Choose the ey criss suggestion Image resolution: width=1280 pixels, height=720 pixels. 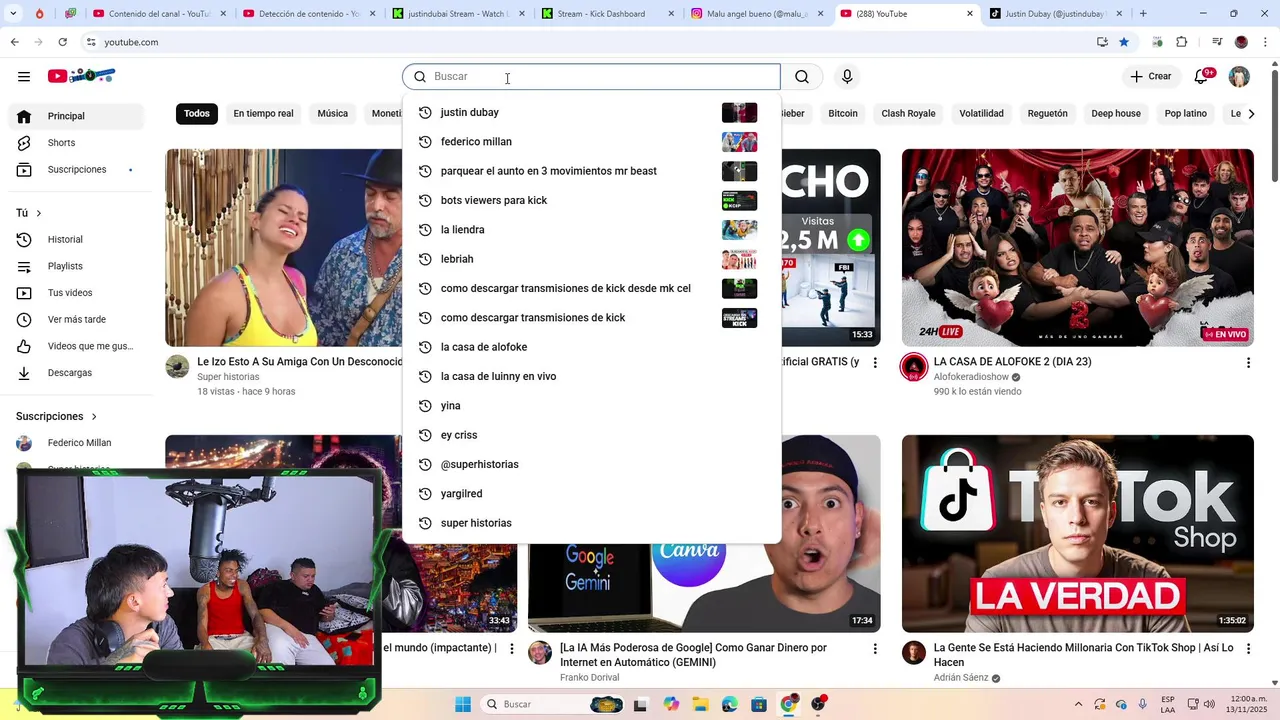[x=591, y=435]
